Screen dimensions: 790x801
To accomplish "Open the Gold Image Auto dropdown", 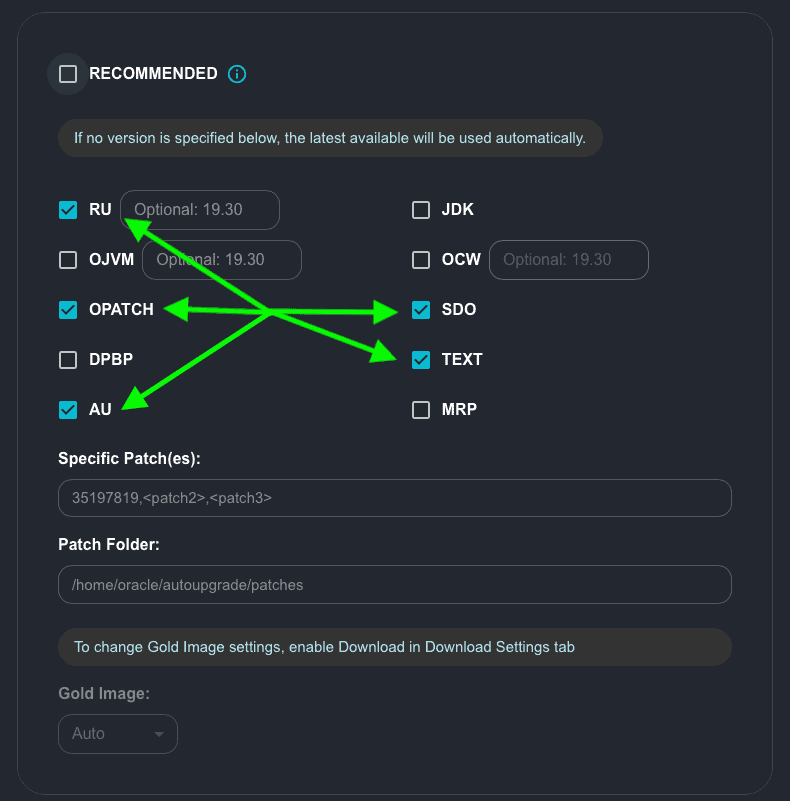I will [x=117, y=734].
